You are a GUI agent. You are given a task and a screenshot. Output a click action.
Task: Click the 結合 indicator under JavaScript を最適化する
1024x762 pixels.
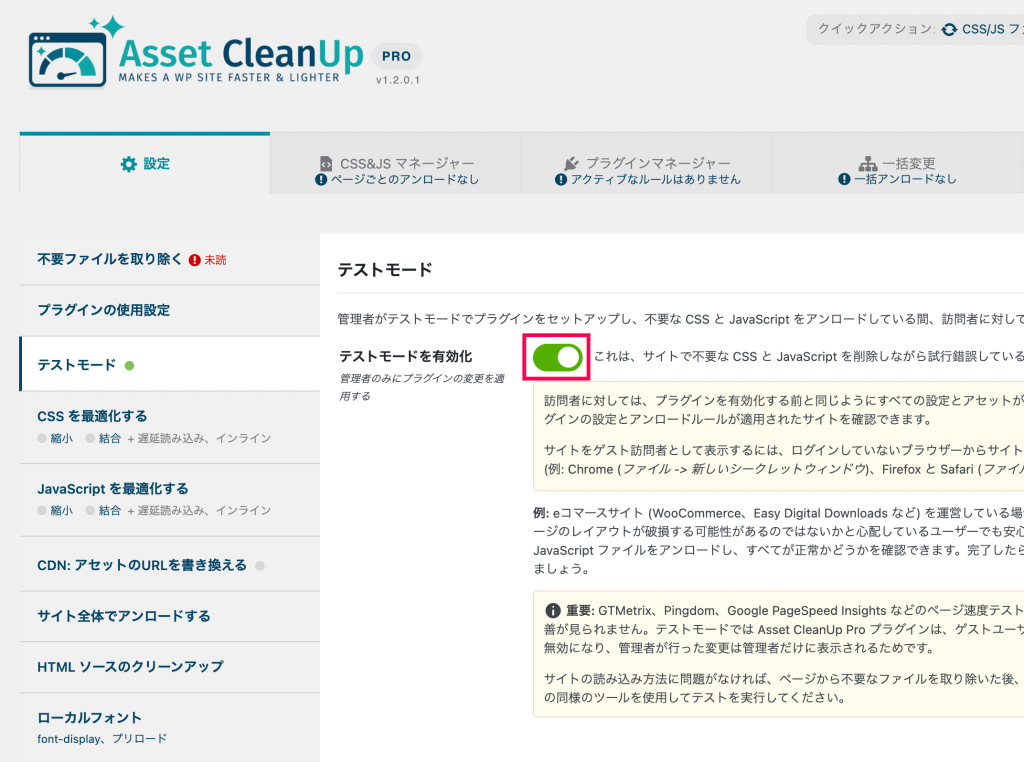104,511
